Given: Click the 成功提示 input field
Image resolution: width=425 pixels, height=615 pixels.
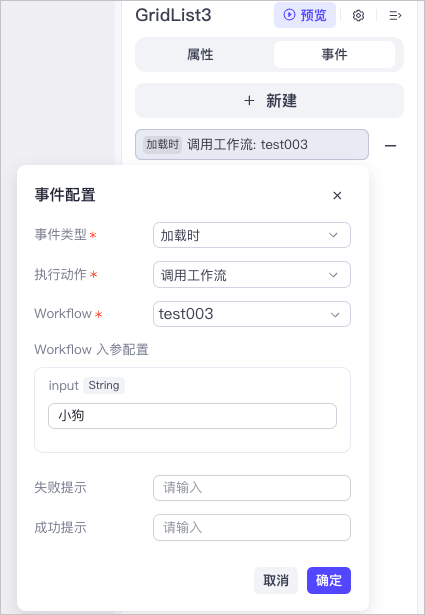Looking at the screenshot, I should tap(252, 528).
